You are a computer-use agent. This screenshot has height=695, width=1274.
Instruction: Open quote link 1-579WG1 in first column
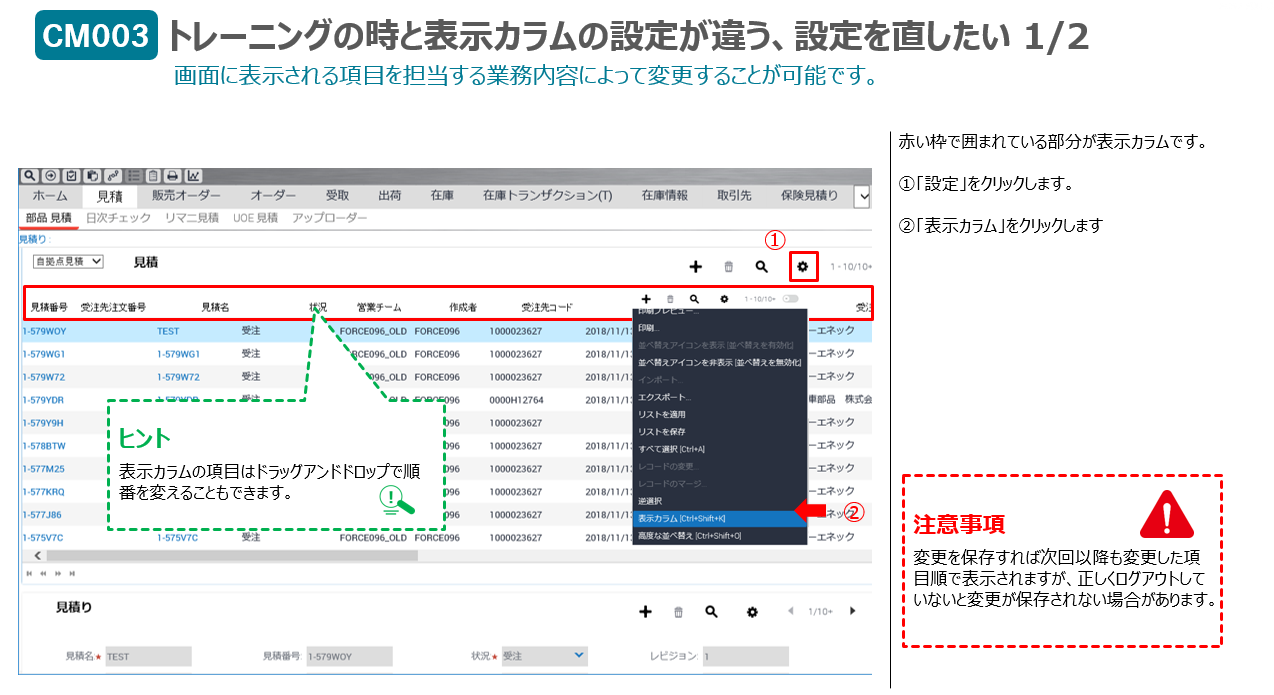[x=44, y=354]
